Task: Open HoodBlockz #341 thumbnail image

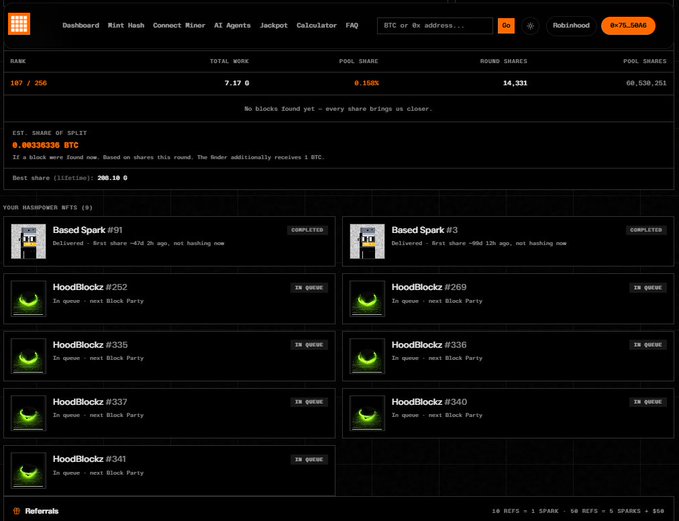Action: [x=29, y=470]
